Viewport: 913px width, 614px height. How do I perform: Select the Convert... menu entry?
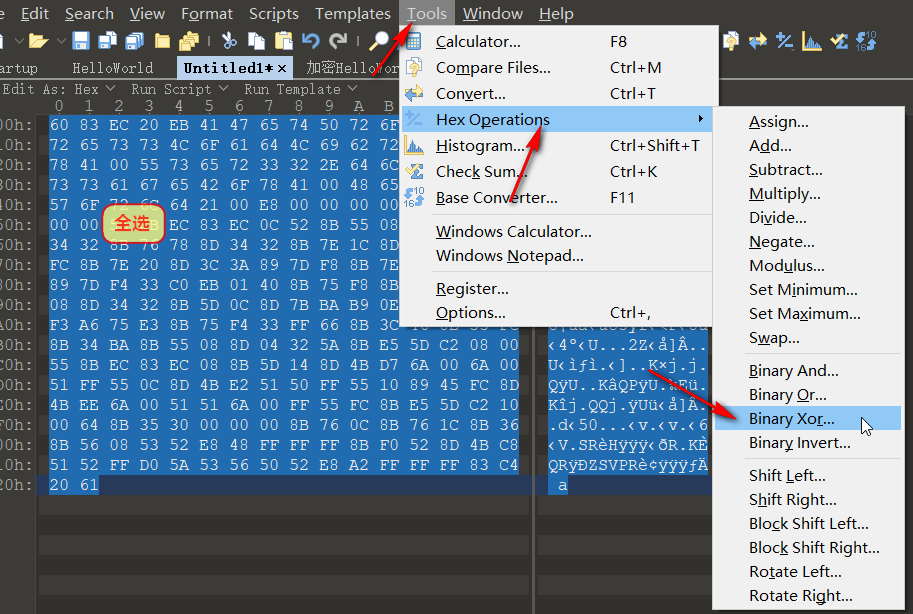tap(558, 94)
